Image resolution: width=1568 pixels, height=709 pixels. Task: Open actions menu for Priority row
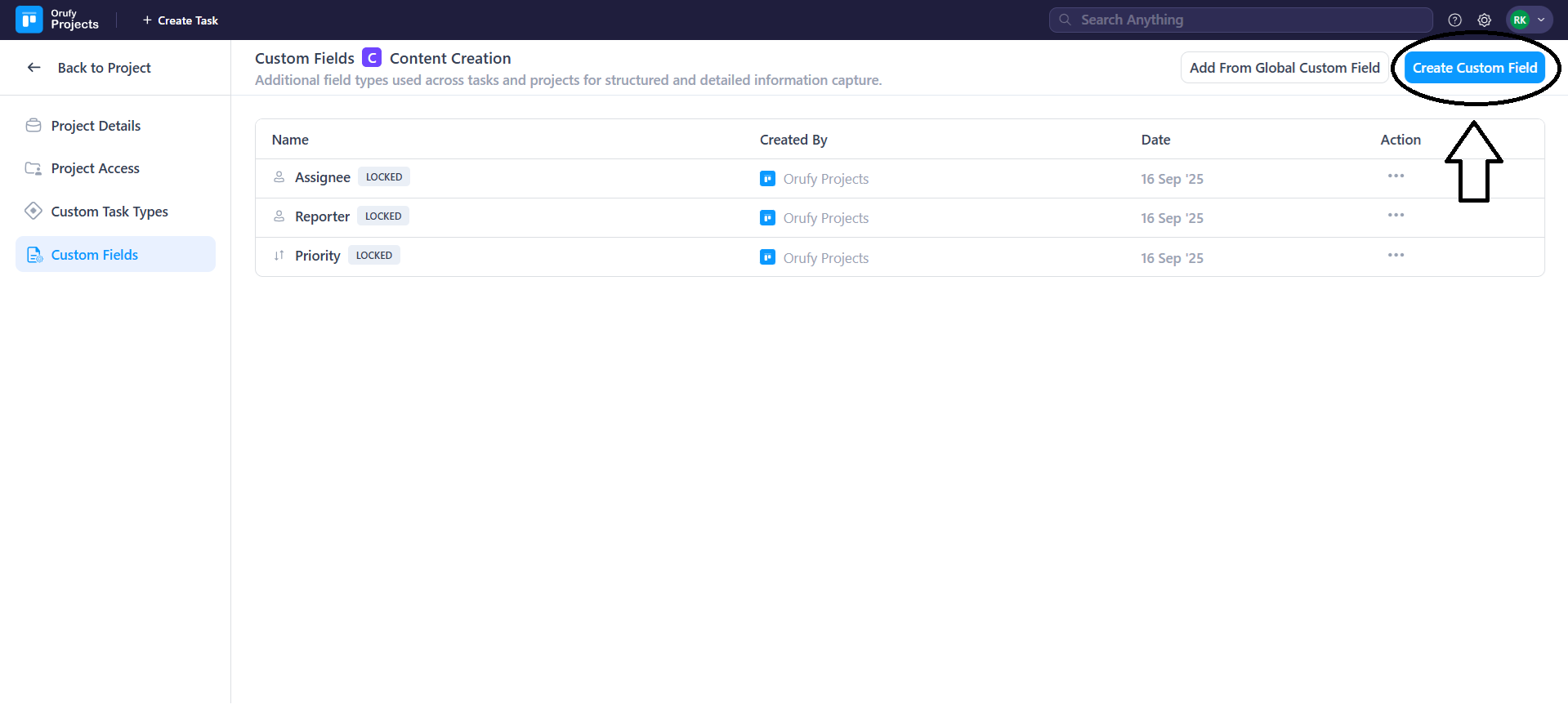tap(1396, 256)
